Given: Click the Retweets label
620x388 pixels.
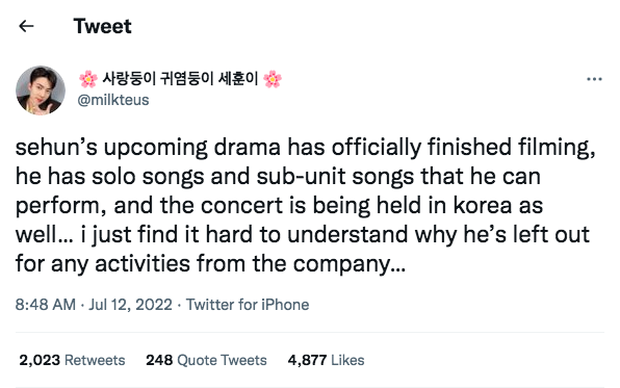Looking at the screenshot, I should 95,360.
